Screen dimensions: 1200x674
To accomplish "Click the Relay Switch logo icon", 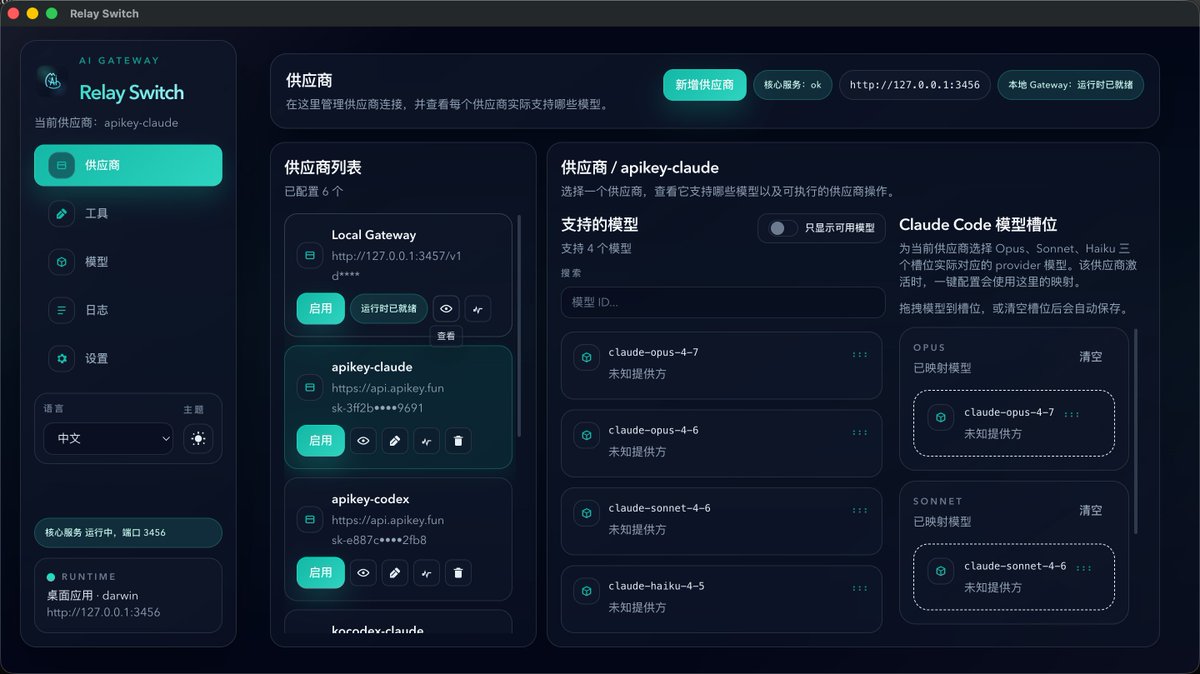I will coord(51,79).
